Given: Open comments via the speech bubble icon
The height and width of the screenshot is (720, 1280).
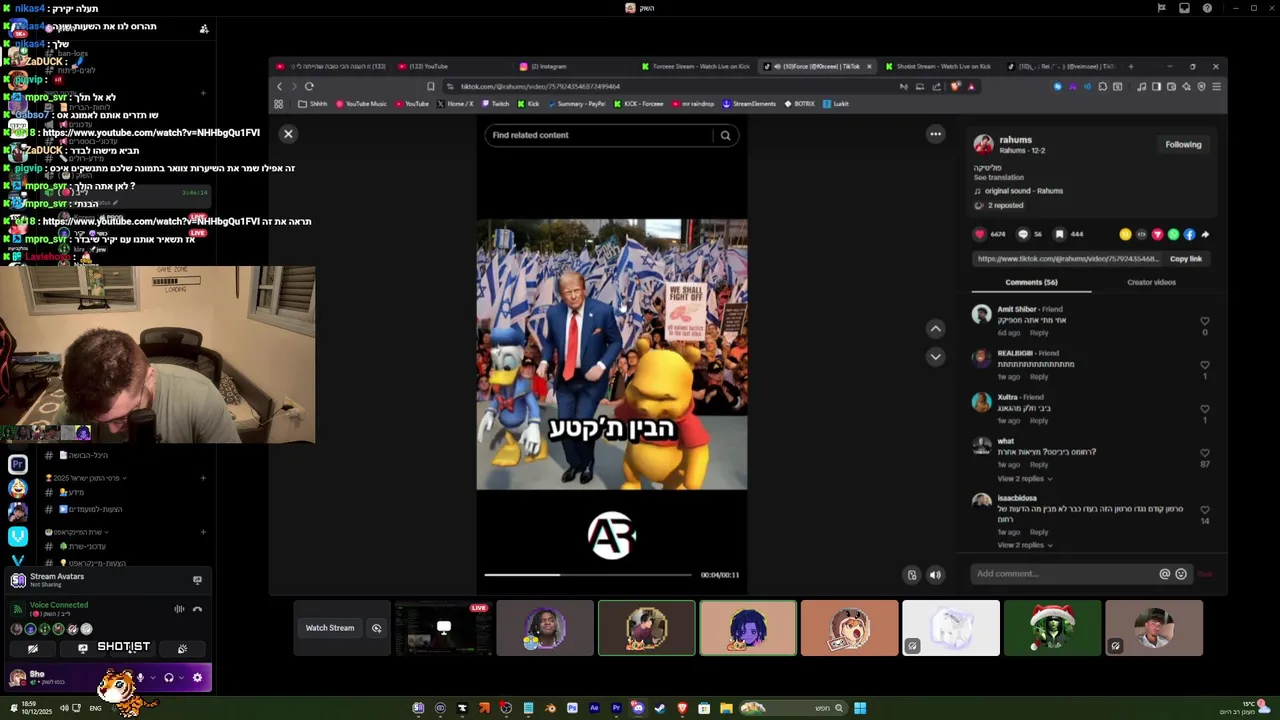Looking at the screenshot, I should [1022, 234].
